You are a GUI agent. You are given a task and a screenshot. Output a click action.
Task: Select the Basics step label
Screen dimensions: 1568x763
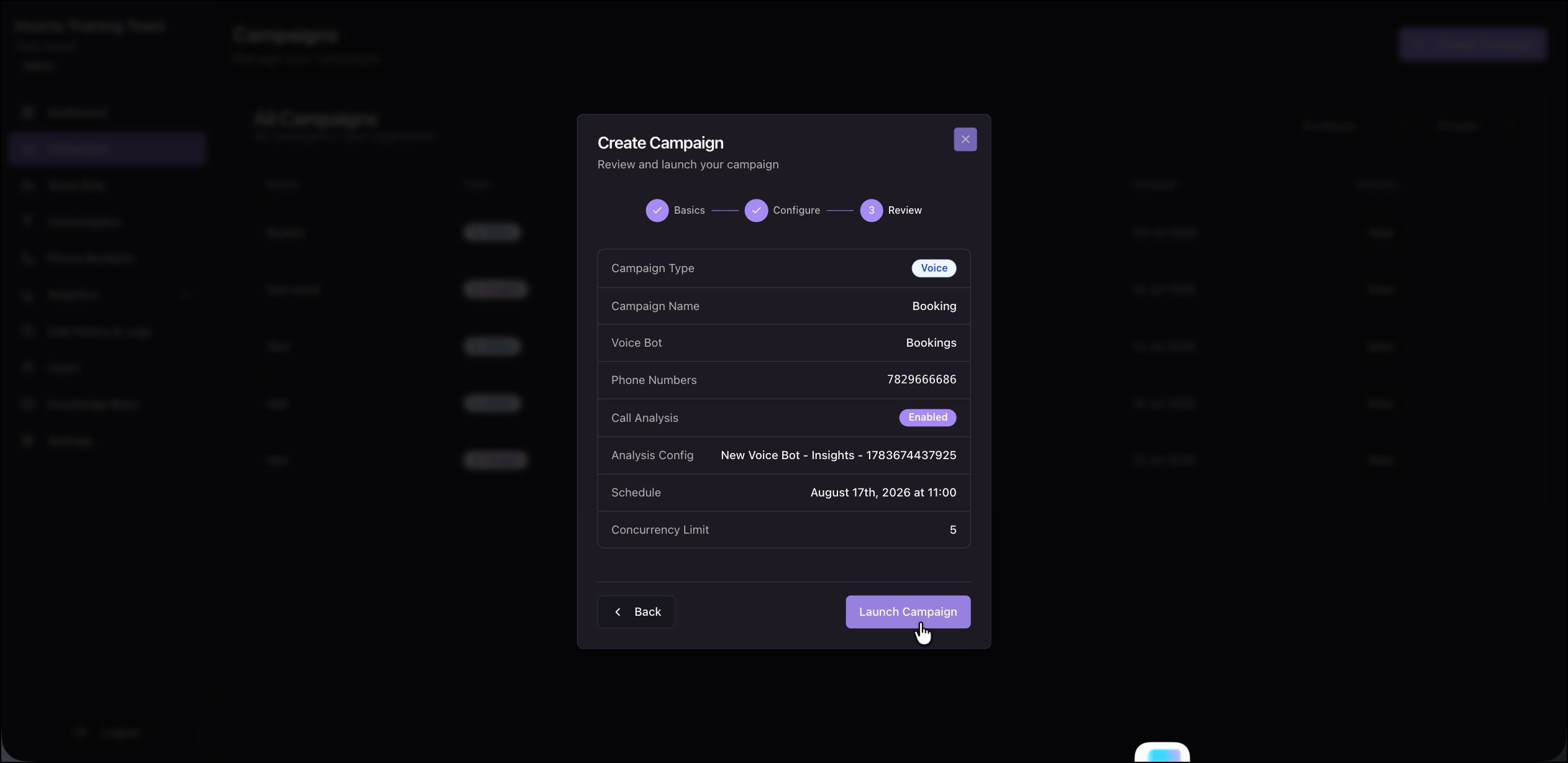coord(689,210)
